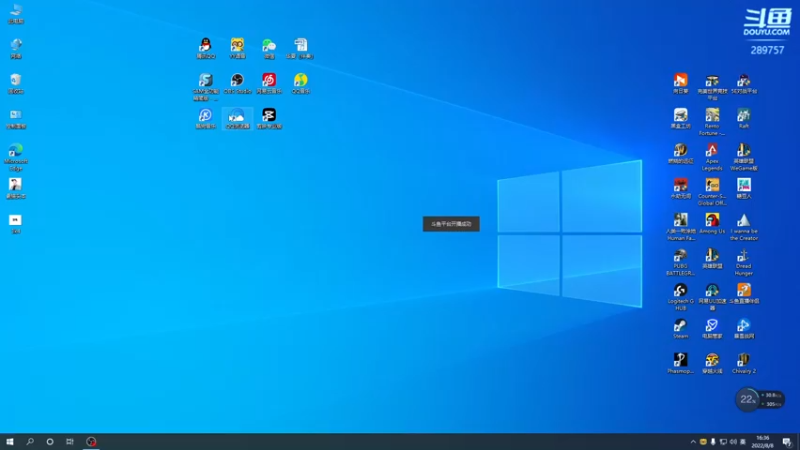Open the volume speaker tray icon

[733, 442]
